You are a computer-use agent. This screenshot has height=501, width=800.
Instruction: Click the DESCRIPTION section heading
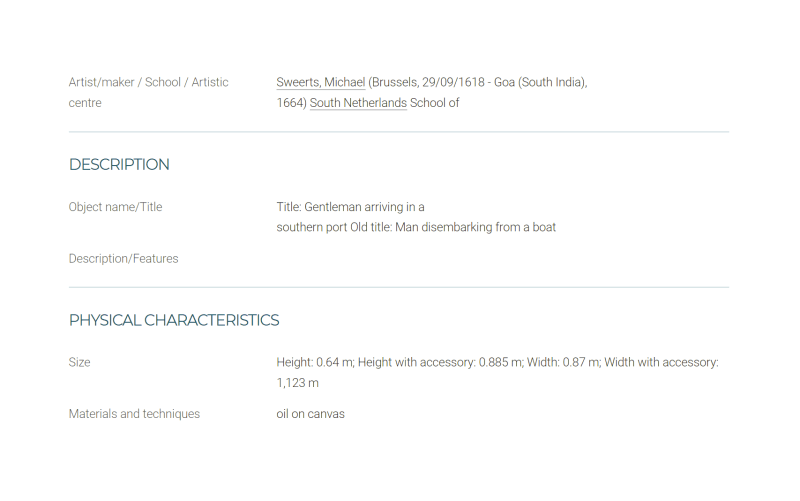tap(119, 164)
